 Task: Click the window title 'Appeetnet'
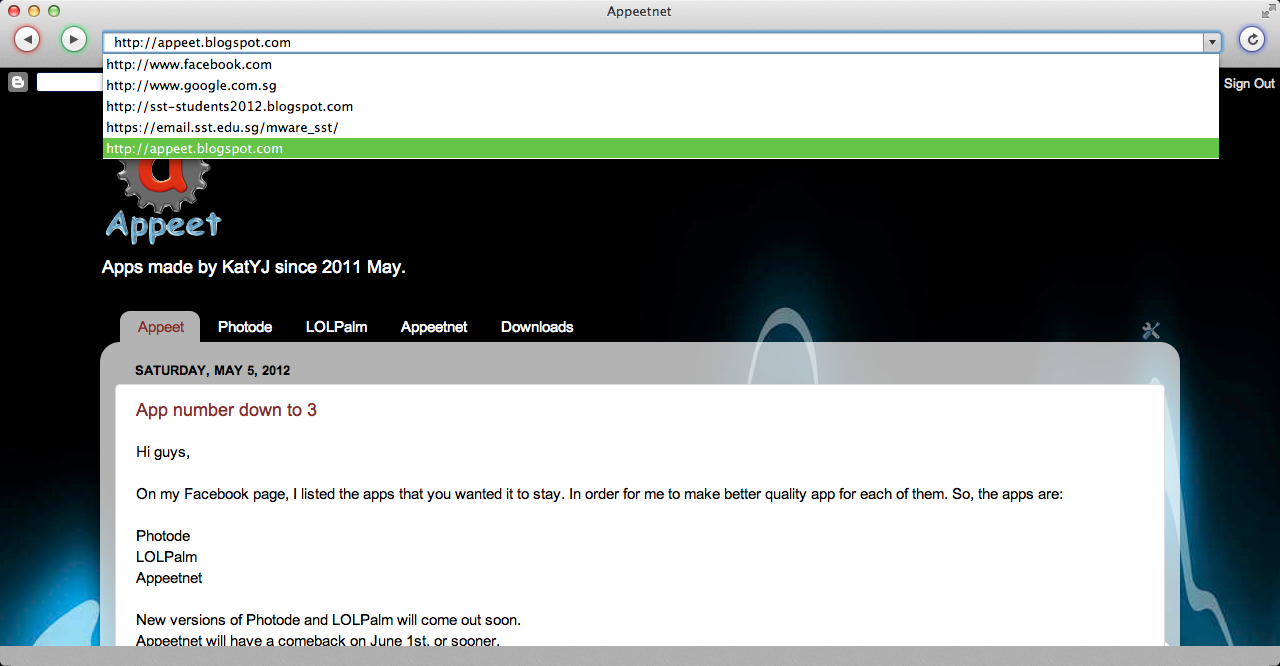639,11
